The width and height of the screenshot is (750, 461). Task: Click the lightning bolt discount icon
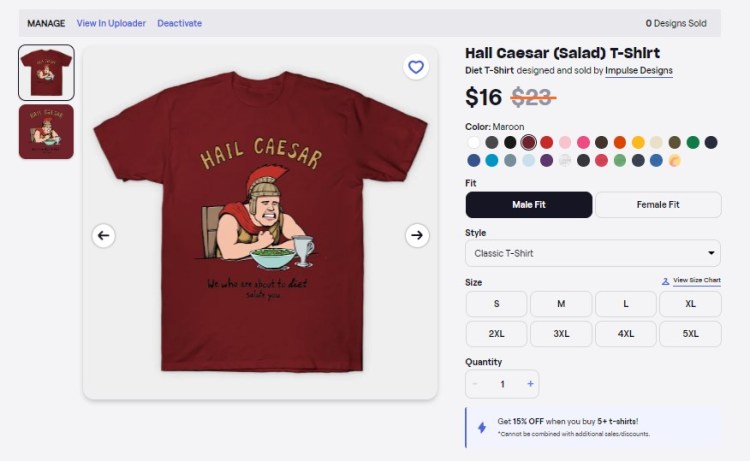[482, 427]
